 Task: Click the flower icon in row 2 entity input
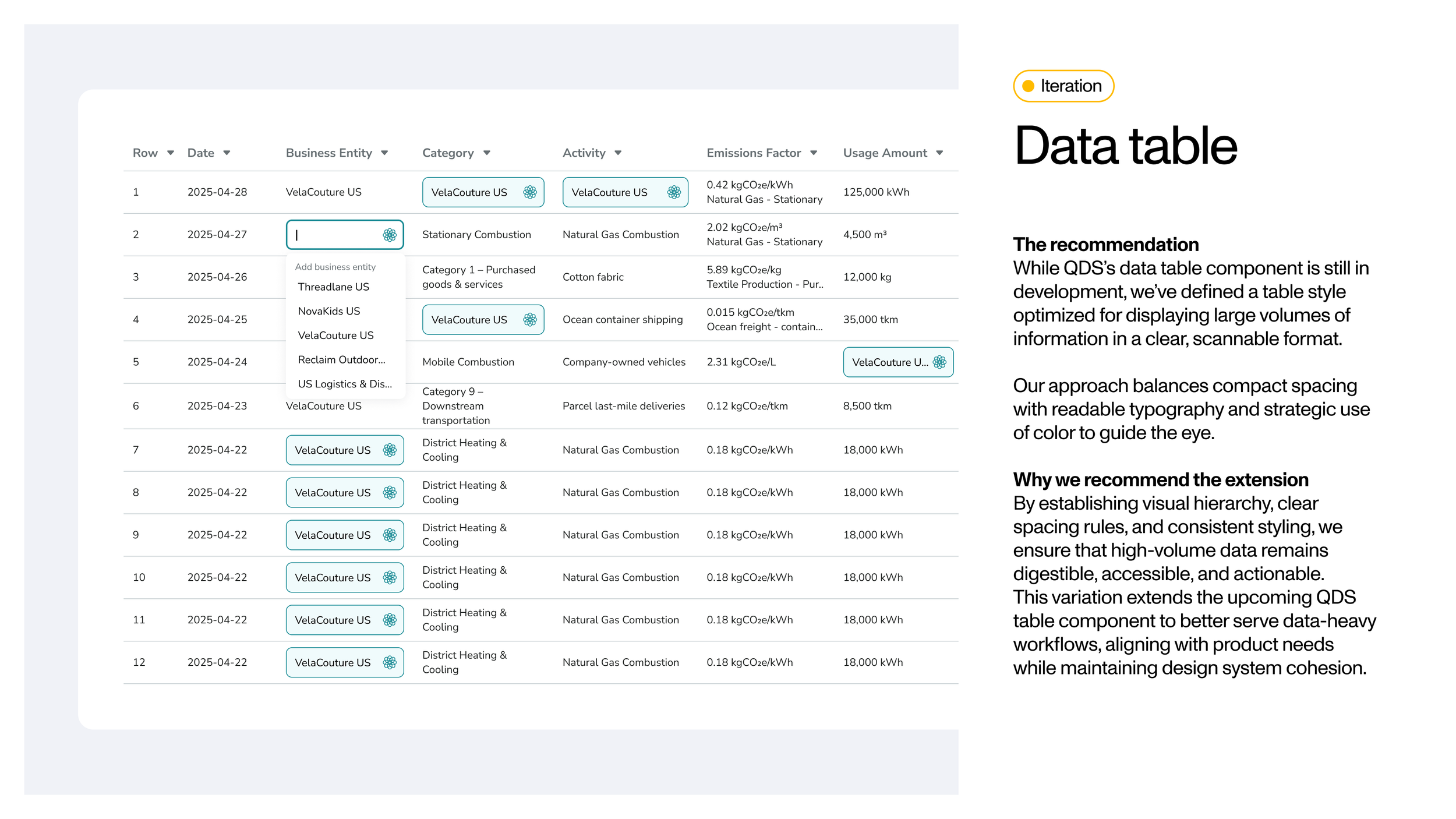(390, 235)
